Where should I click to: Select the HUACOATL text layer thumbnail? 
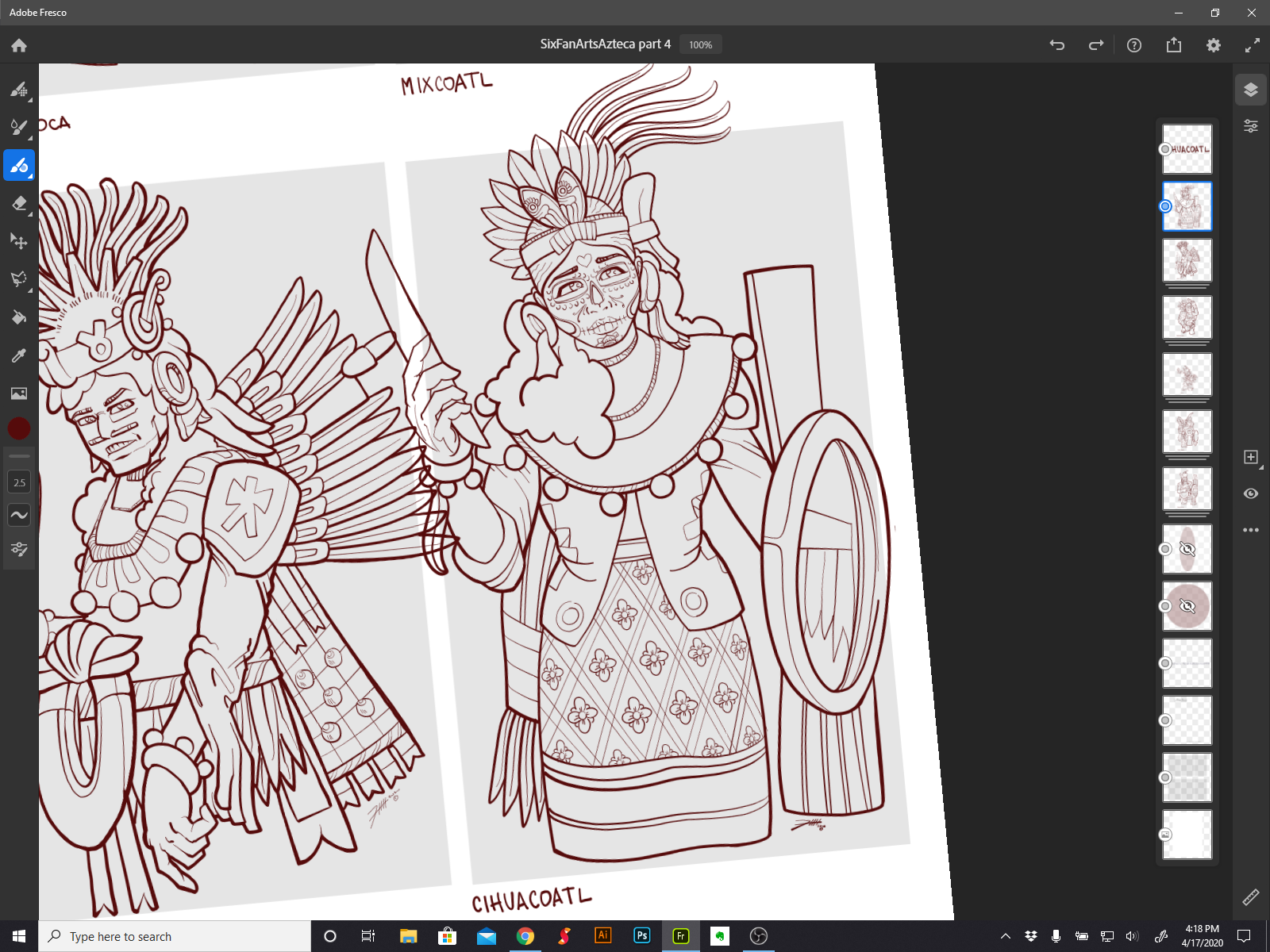tap(1187, 149)
